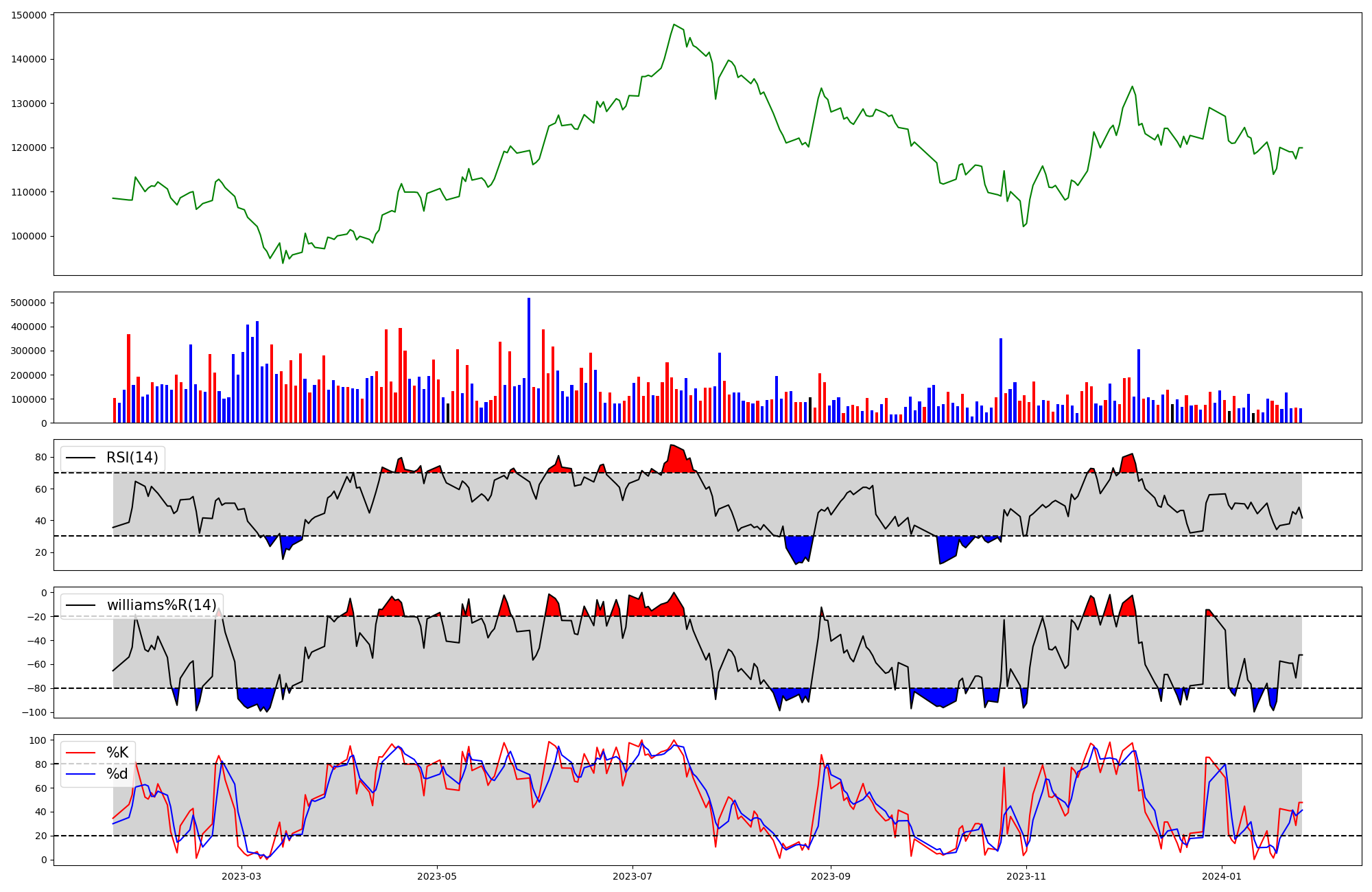This screenshot has width=1372, height=892.
Task: Select the 2023-05 date tick label
Action: (x=437, y=876)
